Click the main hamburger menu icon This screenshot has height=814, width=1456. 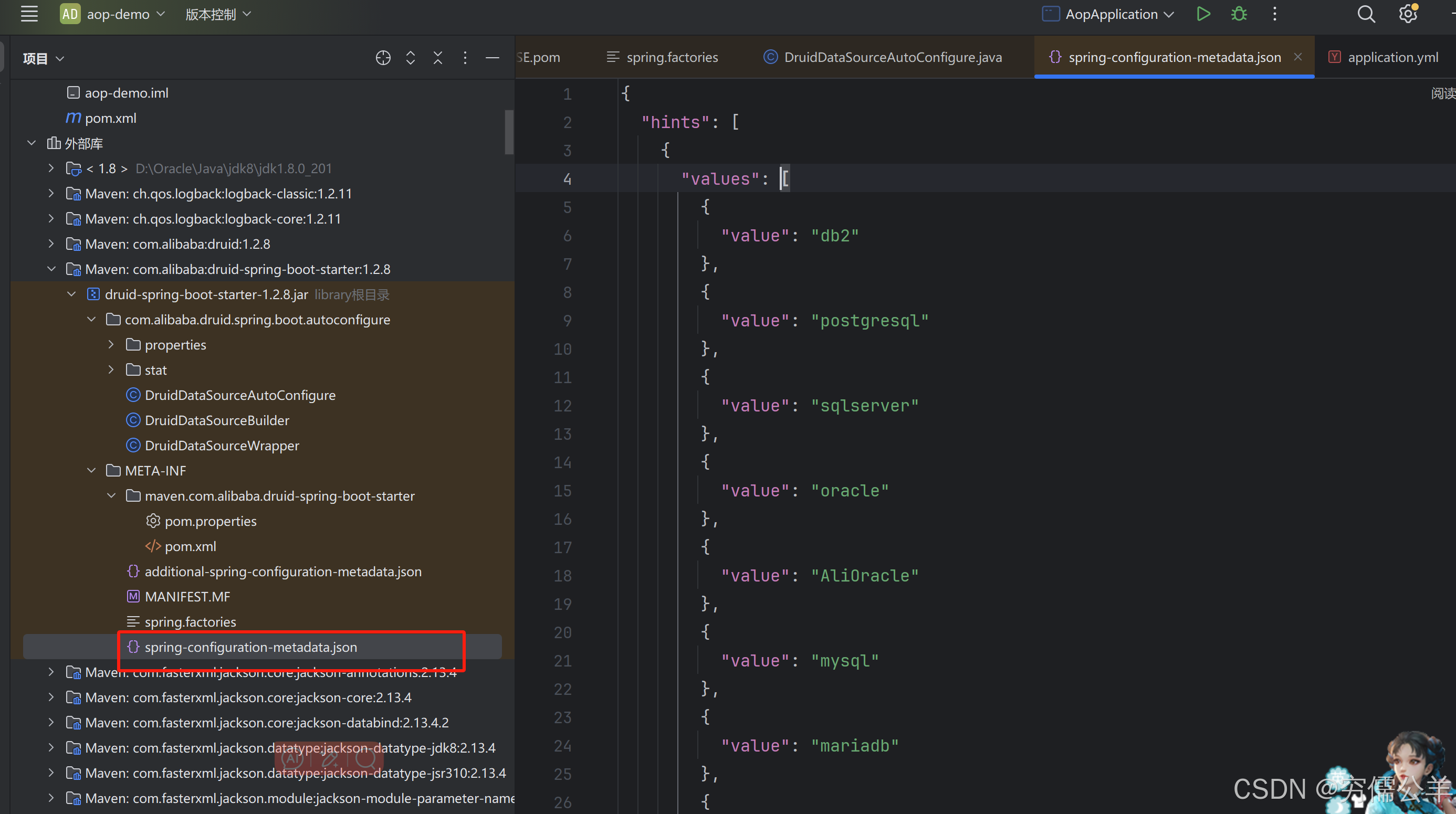(x=29, y=14)
